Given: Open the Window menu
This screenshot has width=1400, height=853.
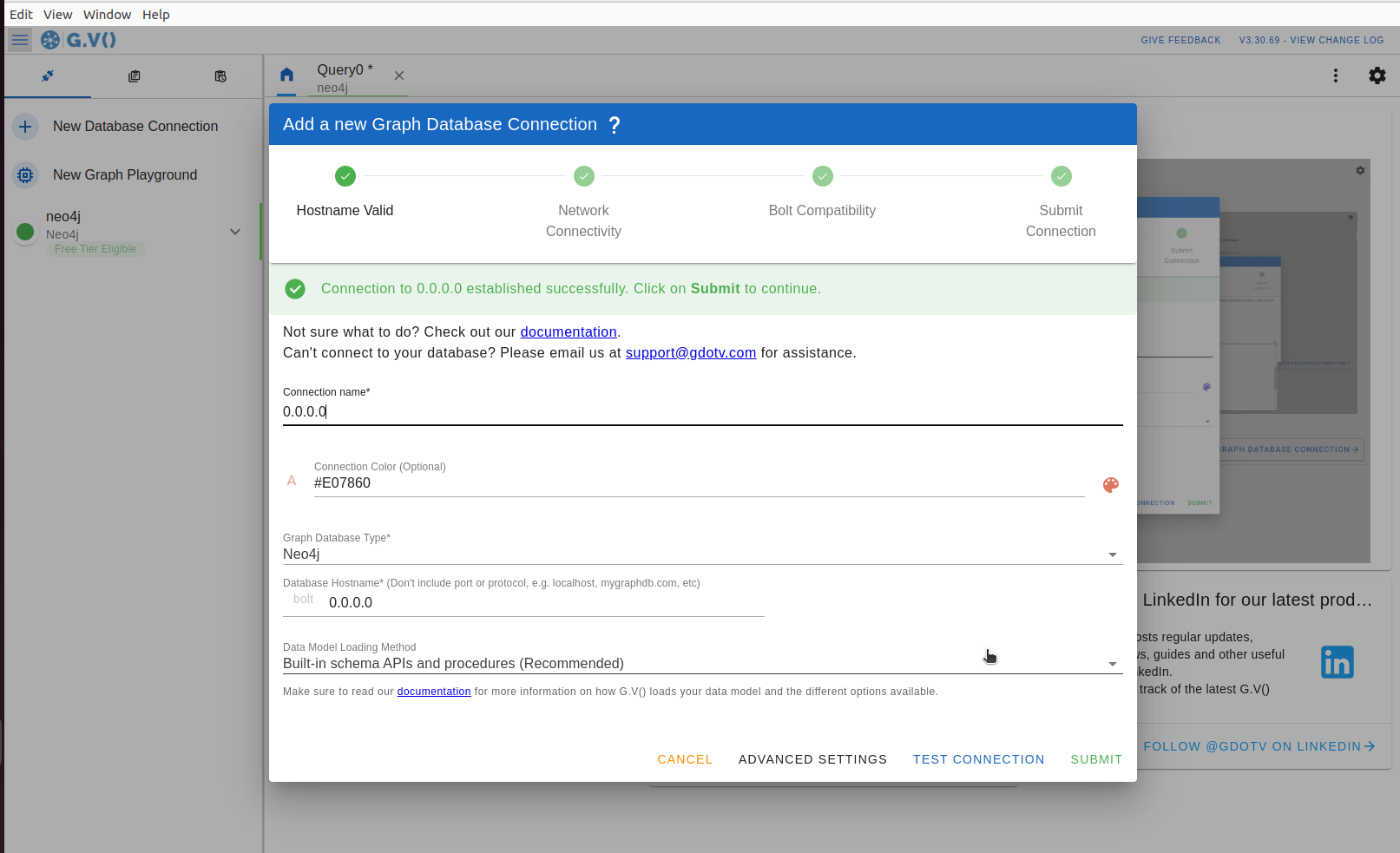Looking at the screenshot, I should (108, 15).
